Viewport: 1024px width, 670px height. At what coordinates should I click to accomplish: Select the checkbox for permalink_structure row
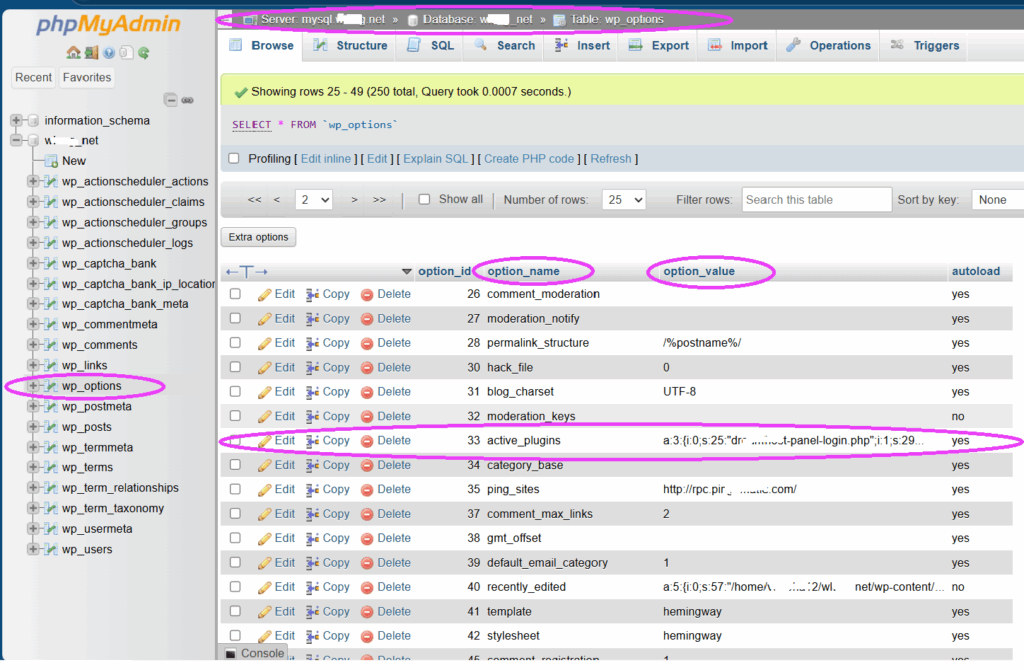tap(235, 343)
